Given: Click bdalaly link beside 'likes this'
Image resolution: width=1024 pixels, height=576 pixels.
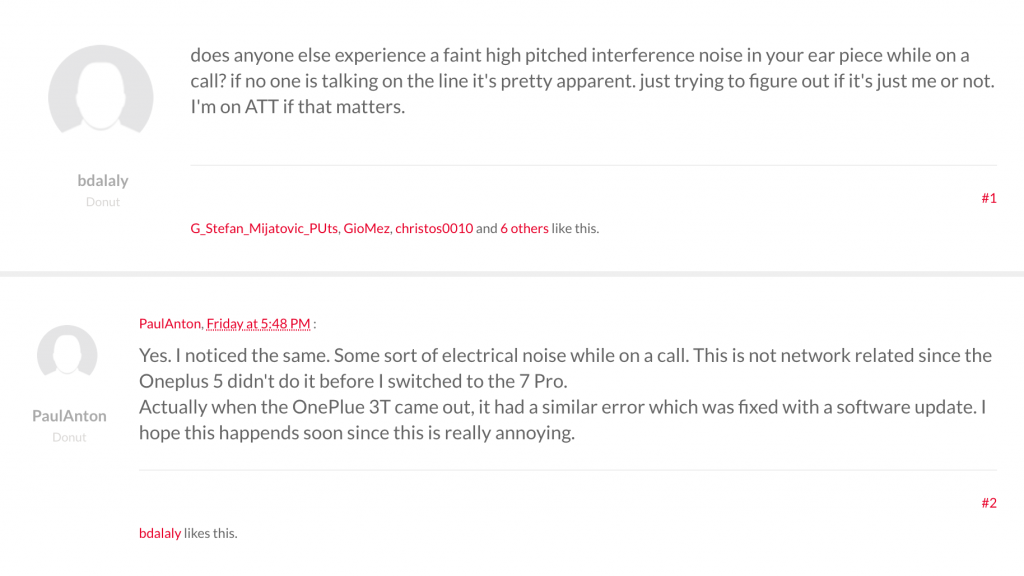Looking at the screenshot, I should [x=160, y=533].
